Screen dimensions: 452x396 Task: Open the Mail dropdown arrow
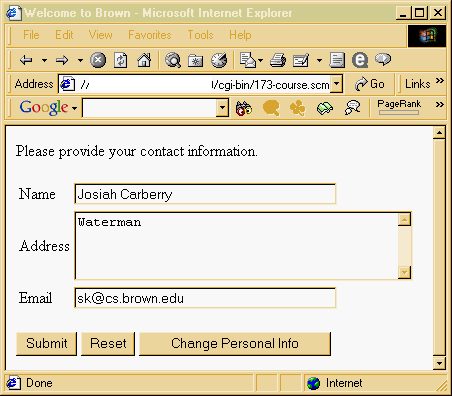click(x=261, y=61)
